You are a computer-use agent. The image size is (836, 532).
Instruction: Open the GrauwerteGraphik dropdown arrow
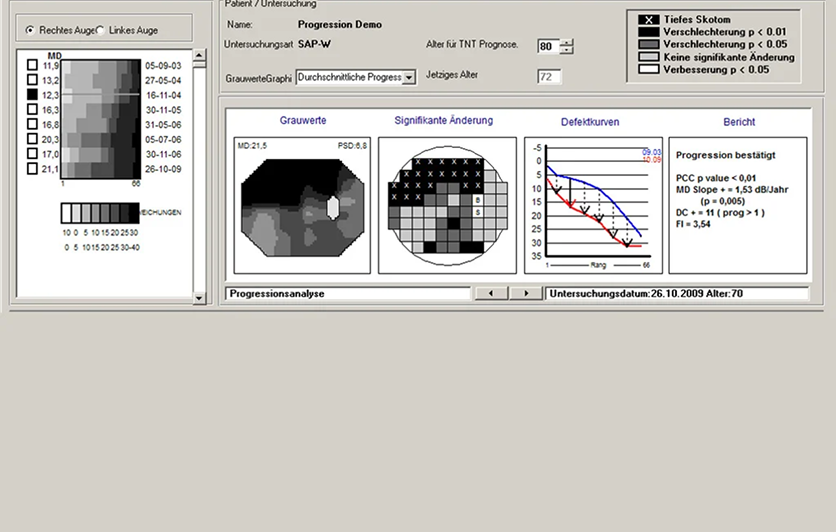click(409, 77)
